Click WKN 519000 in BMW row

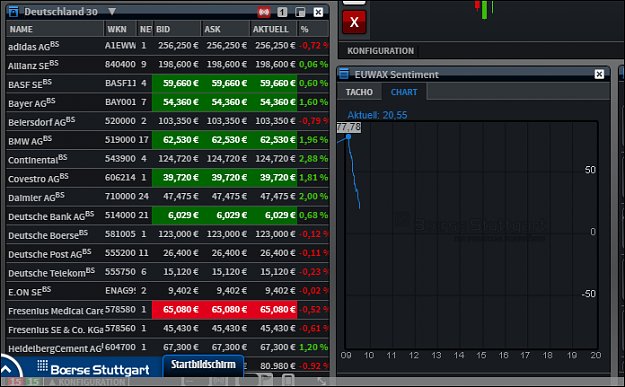click(120, 139)
